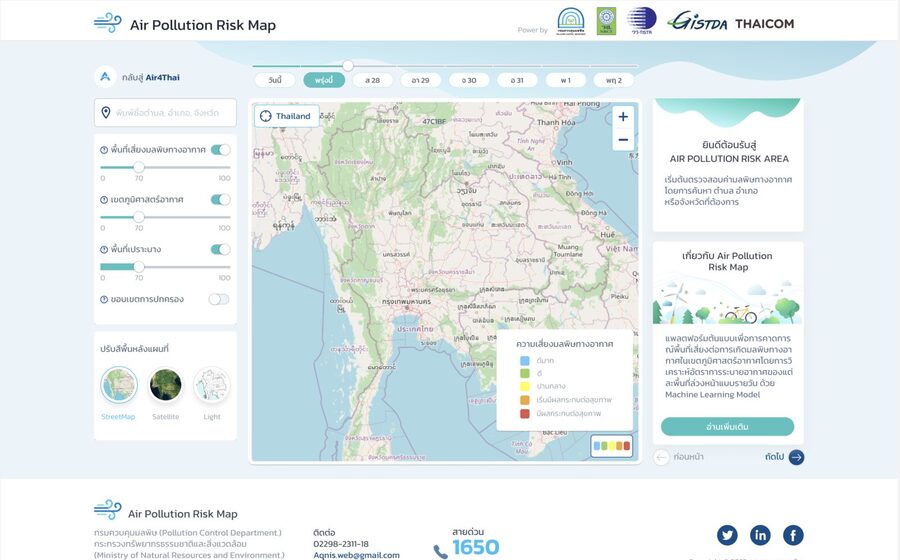Open the Pollution Control Department logo
Screen dimensions: 900x560
click(x=571, y=21)
